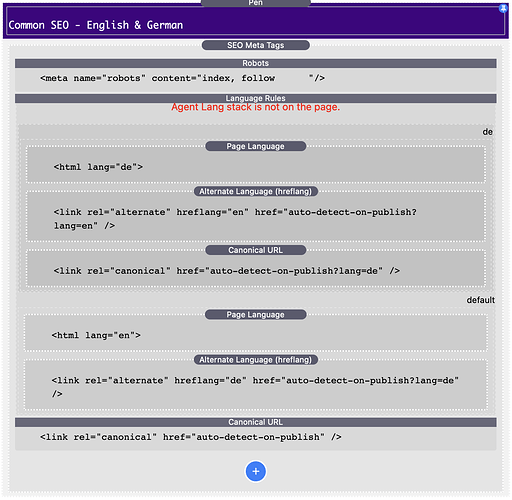Select the Alternate Language badge in de block

[x=256, y=192]
